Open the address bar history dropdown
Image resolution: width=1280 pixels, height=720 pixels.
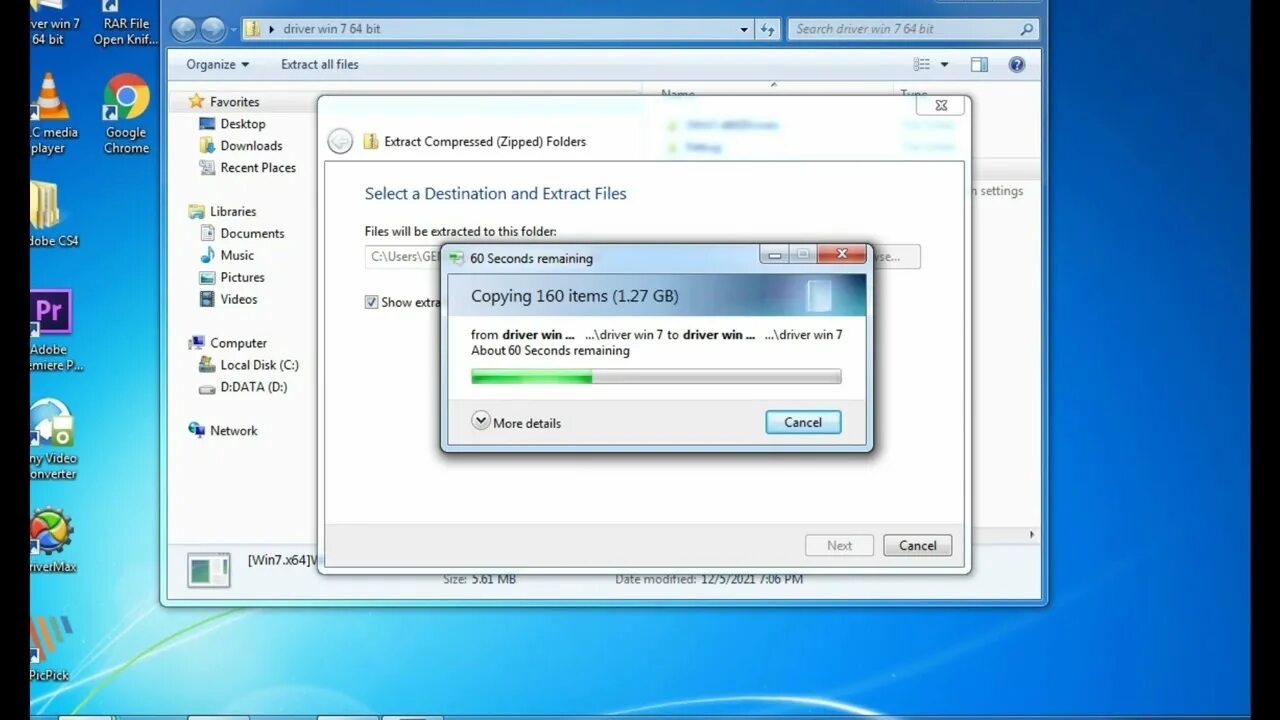[743, 29]
